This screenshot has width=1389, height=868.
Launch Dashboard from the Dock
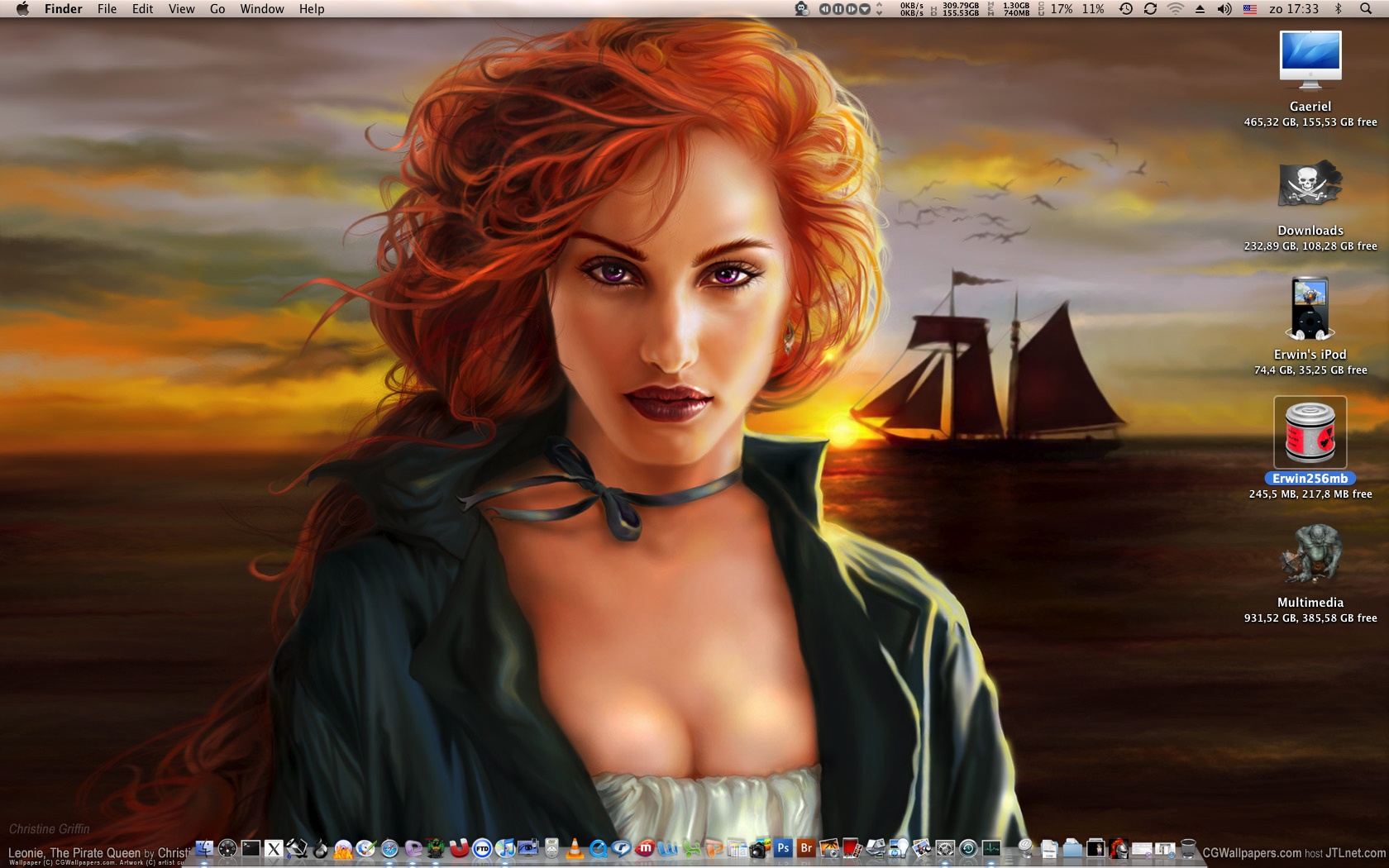coord(227,849)
